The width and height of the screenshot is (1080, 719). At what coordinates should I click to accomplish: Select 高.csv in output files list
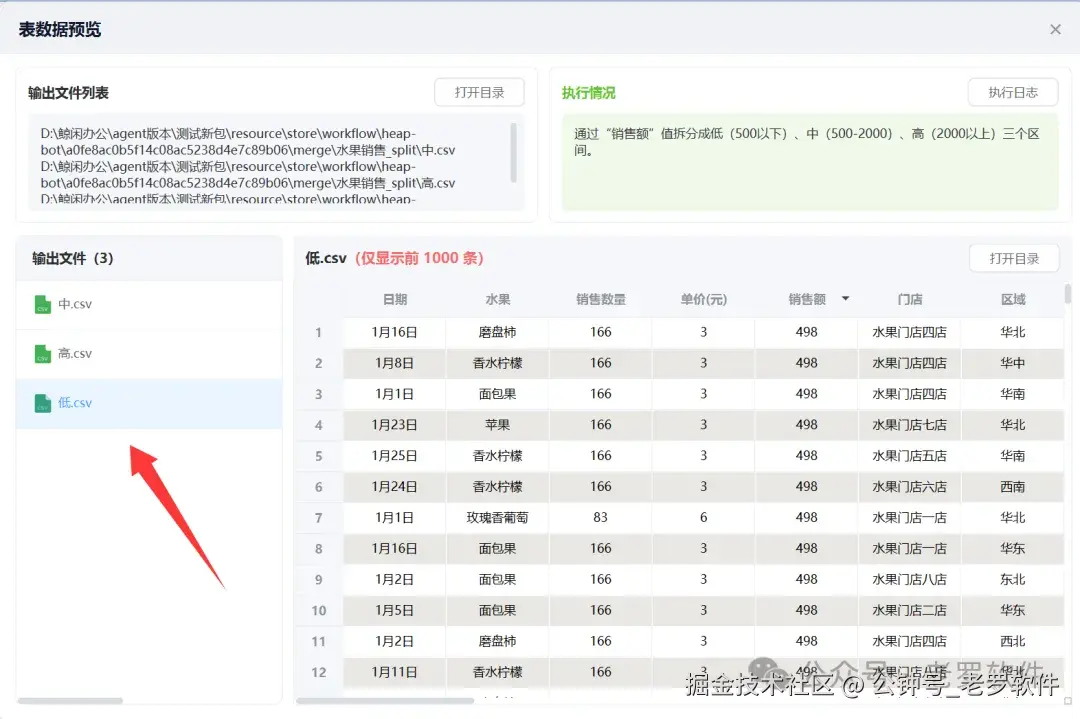[149, 354]
